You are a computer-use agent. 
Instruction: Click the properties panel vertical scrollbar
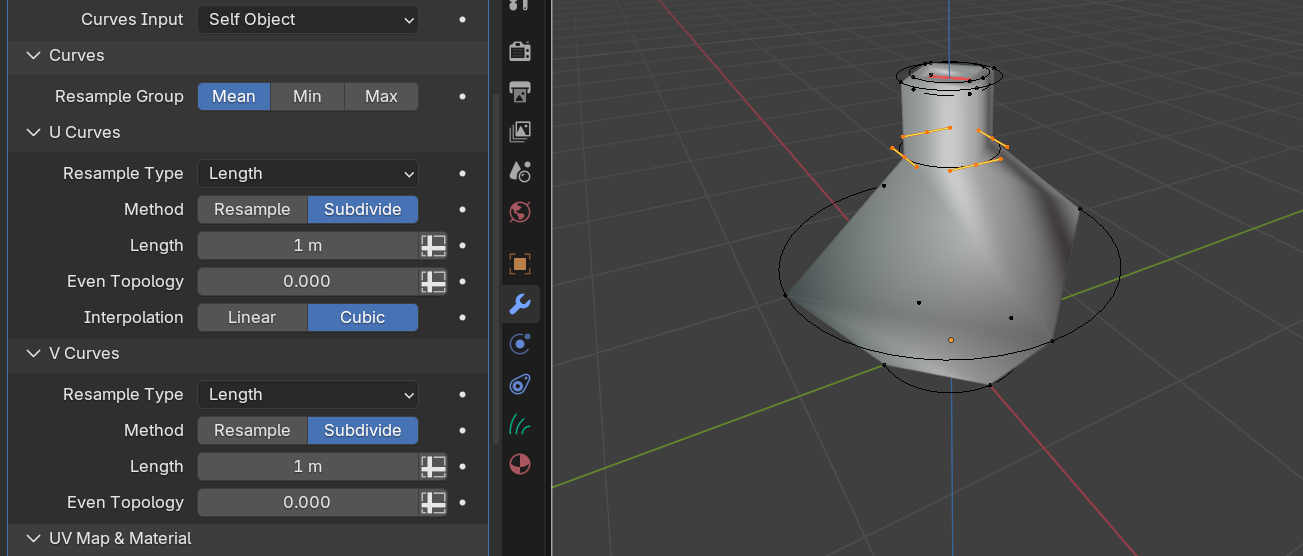pyautogui.click(x=495, y=270)
